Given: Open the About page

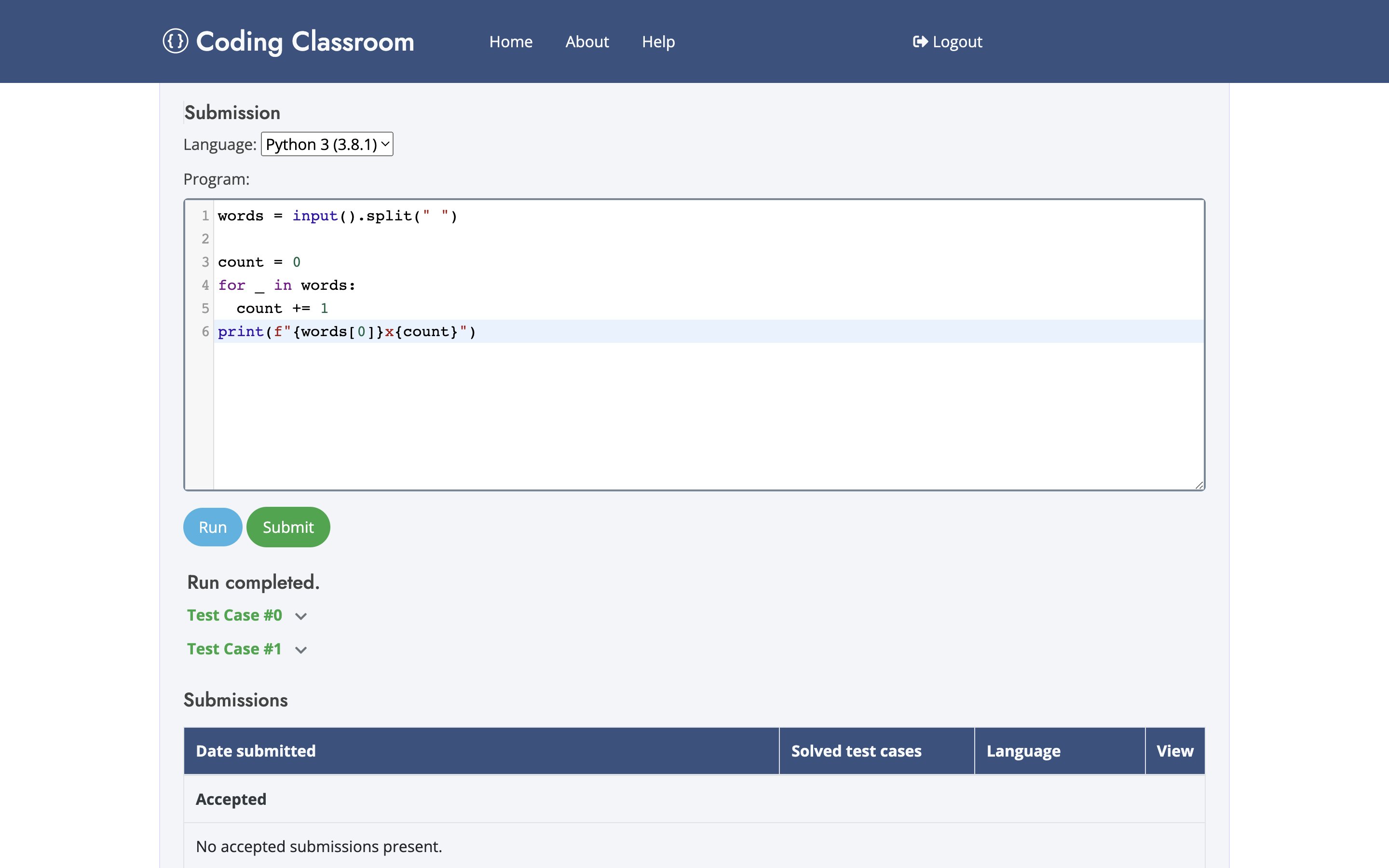Looking at the screenshot, I should pyautogui.click(x=586, y=41).
